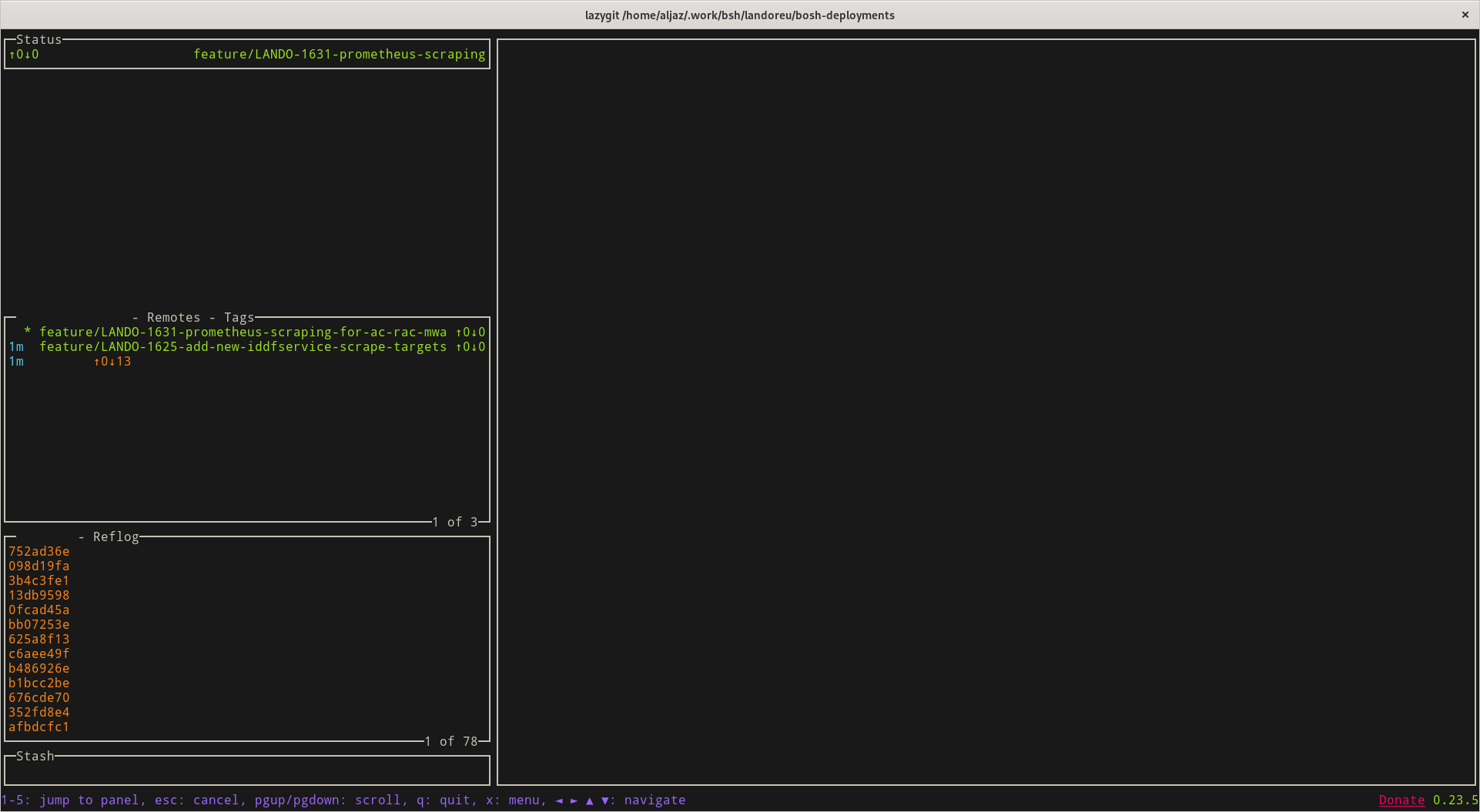
Task: Open the Remotes tab
Action: point(173,317)
